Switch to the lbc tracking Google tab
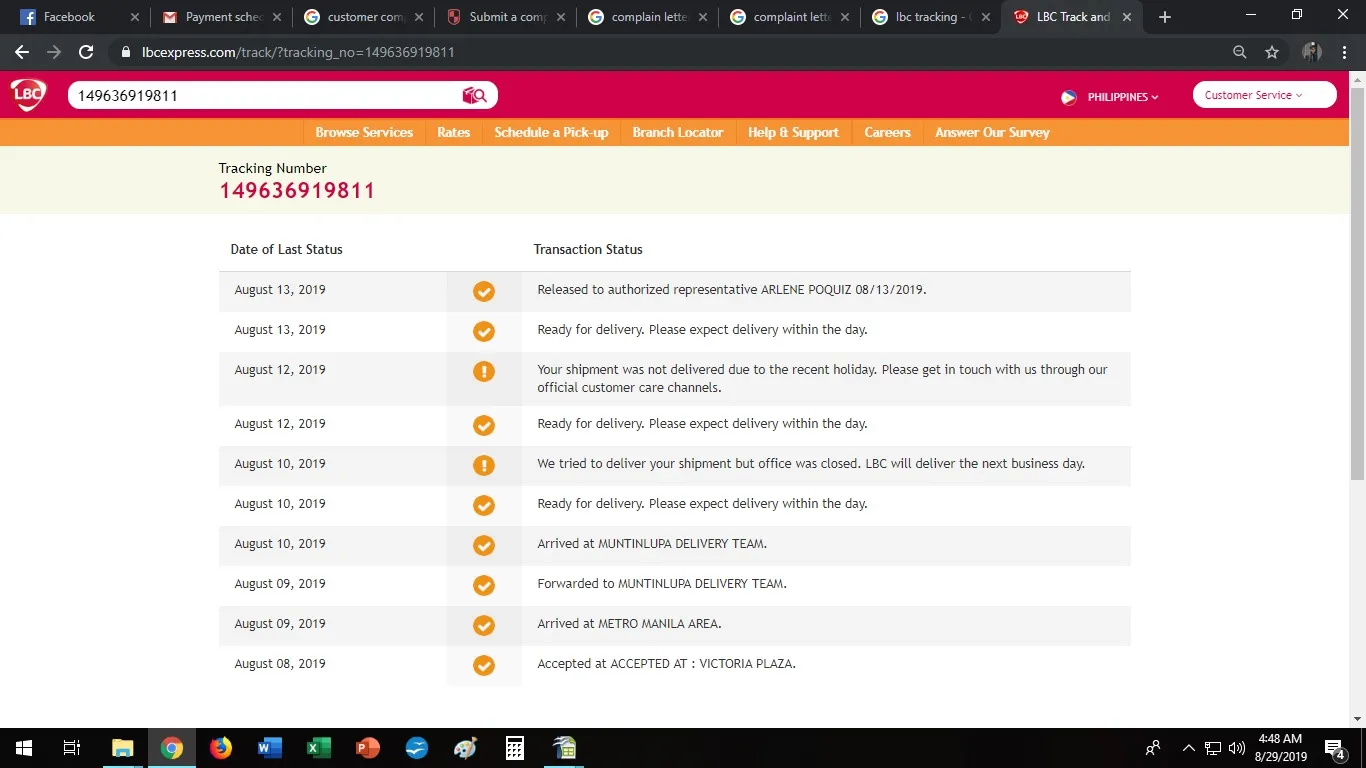1366x768 pixels. coord(932,17)
